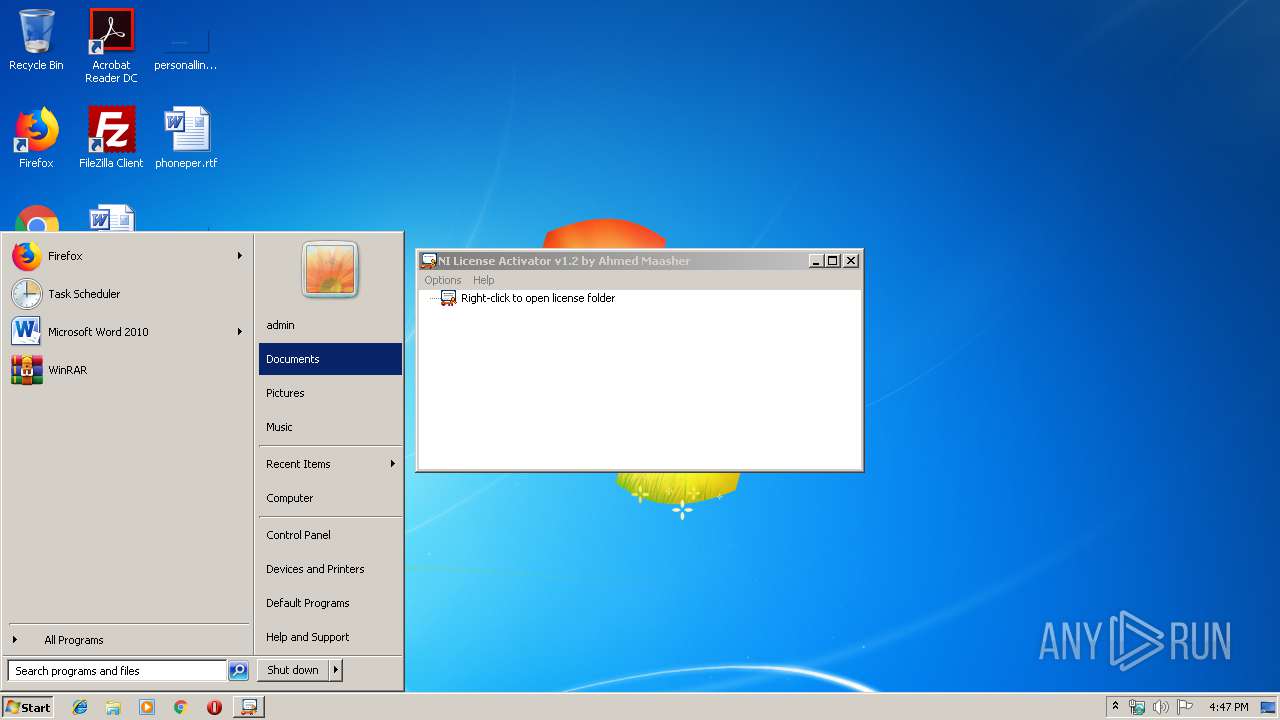The image size is (1280, 720).
Task: Select the 'Right-click to open license folder' tree item
Action: (538, 298)
